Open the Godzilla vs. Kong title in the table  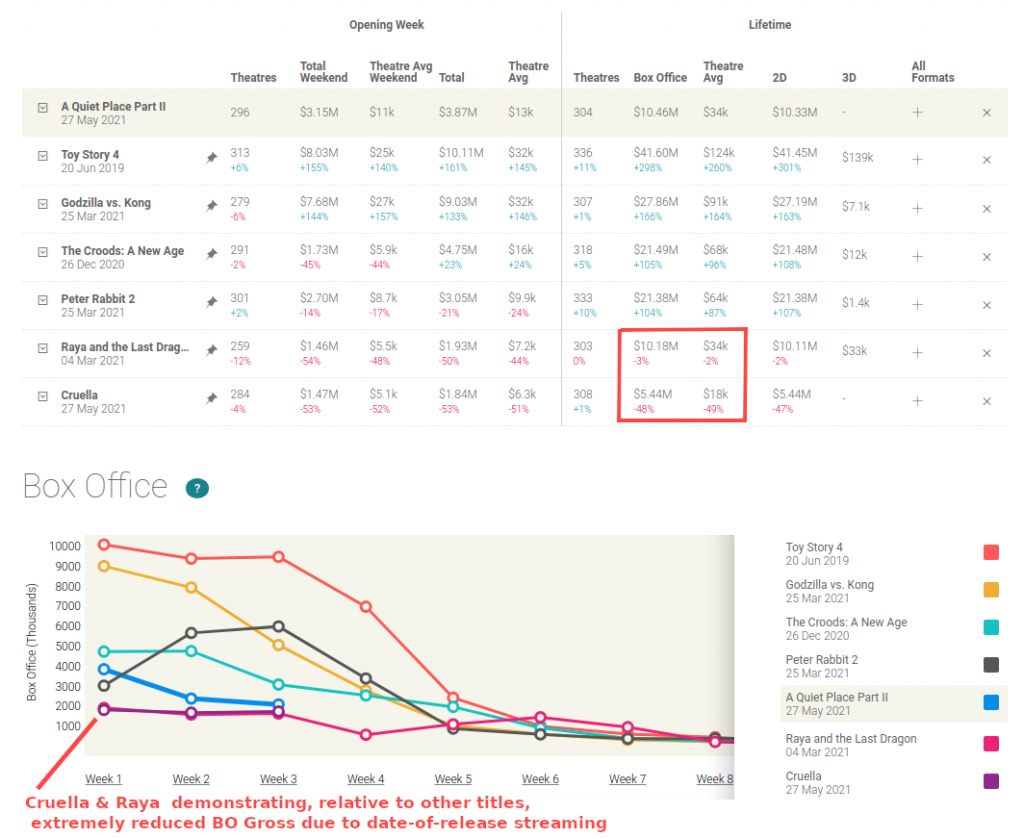point(106,202)
